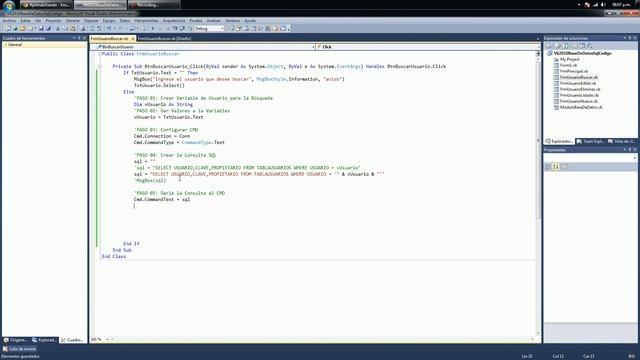Switch to Team Explorer tab
This screenshot has width=640, height=360.
[590, 141]
